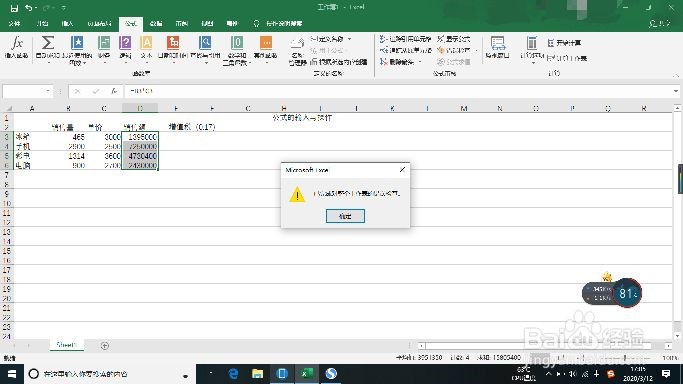Save the workbook from quick access toolbar
Screen dimensions: 683x384
[14, 8]
